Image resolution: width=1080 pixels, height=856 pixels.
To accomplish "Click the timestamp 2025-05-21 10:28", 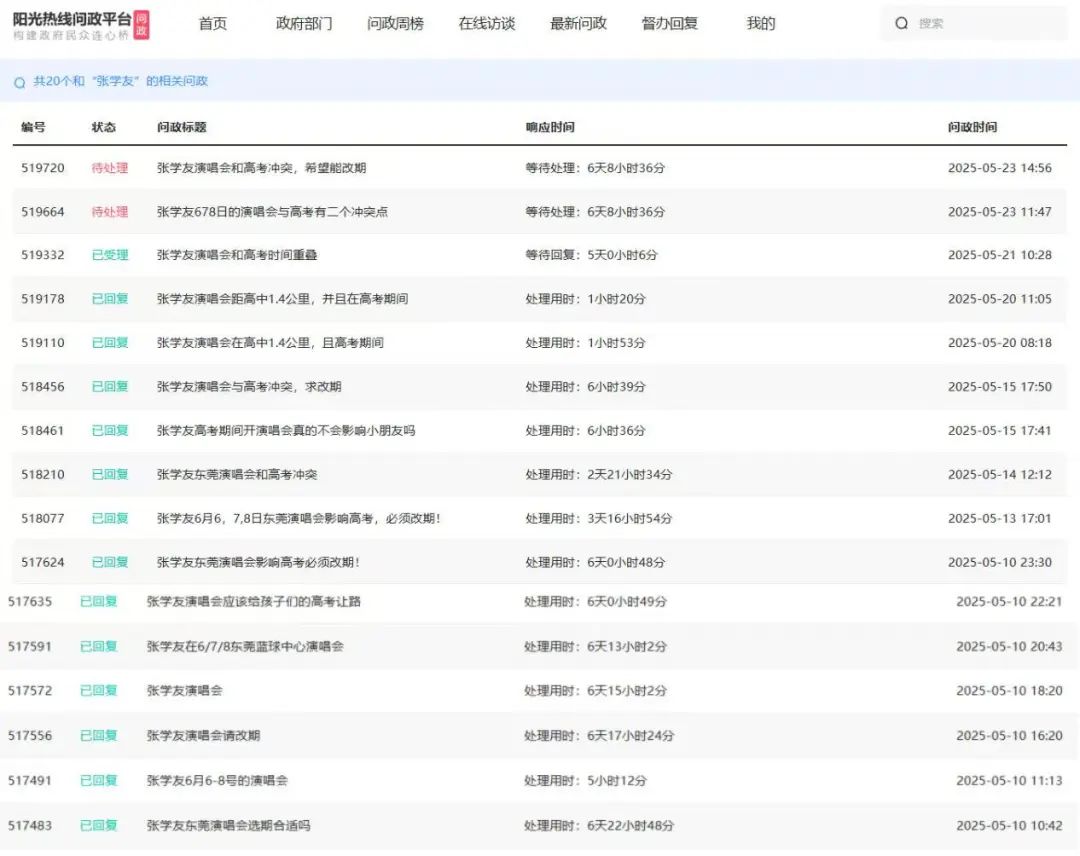I will 999,255.
